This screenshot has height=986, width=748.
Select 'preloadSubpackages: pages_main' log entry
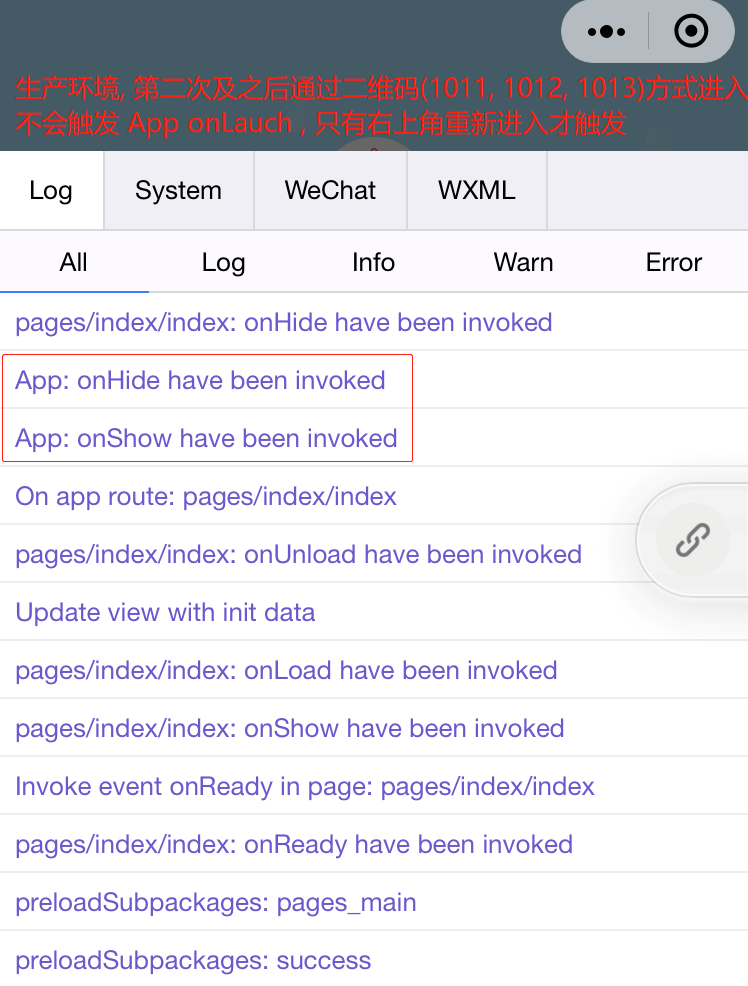[374, 902]
